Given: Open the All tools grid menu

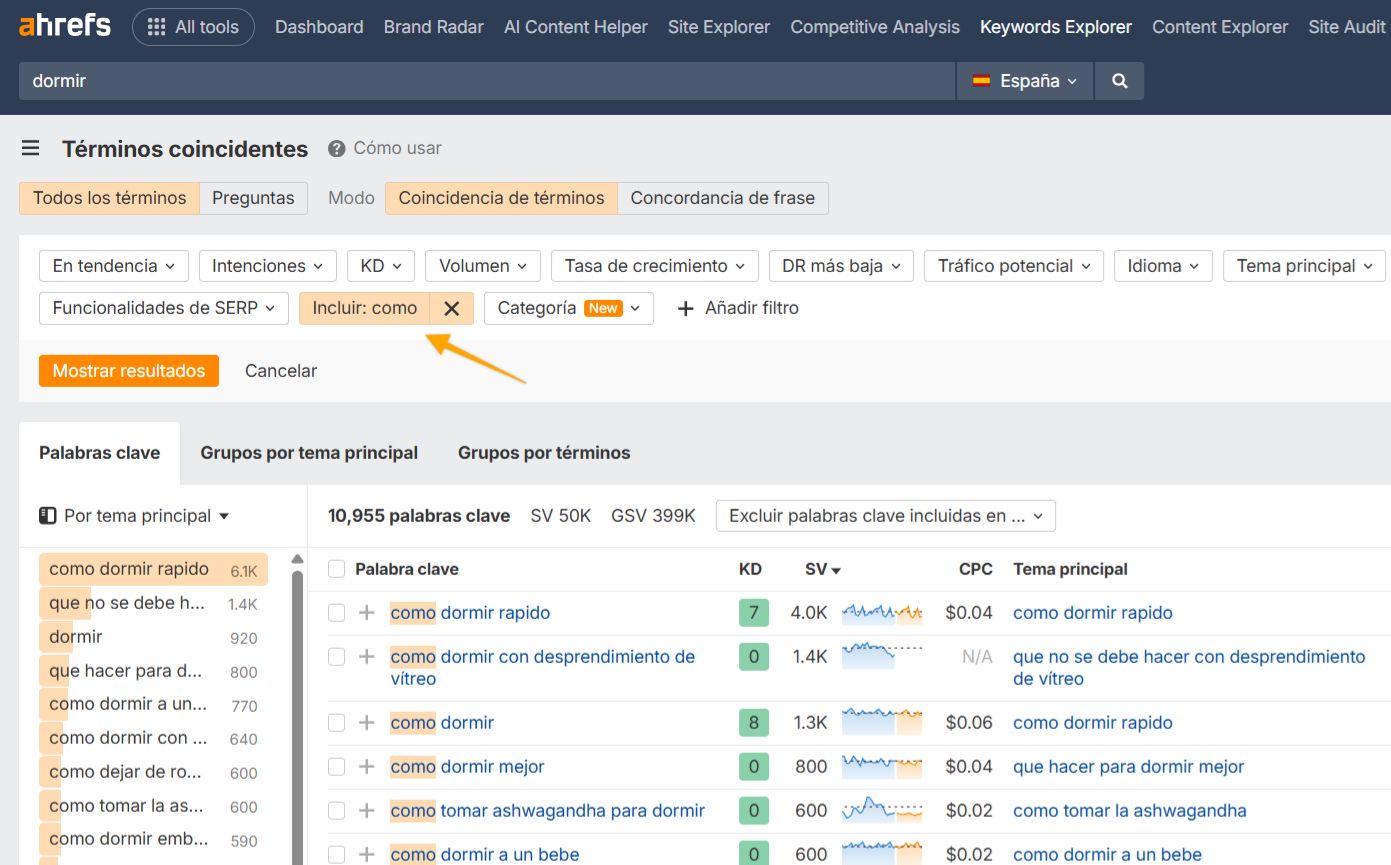Looking at the screenshot, I should (193, 27).
